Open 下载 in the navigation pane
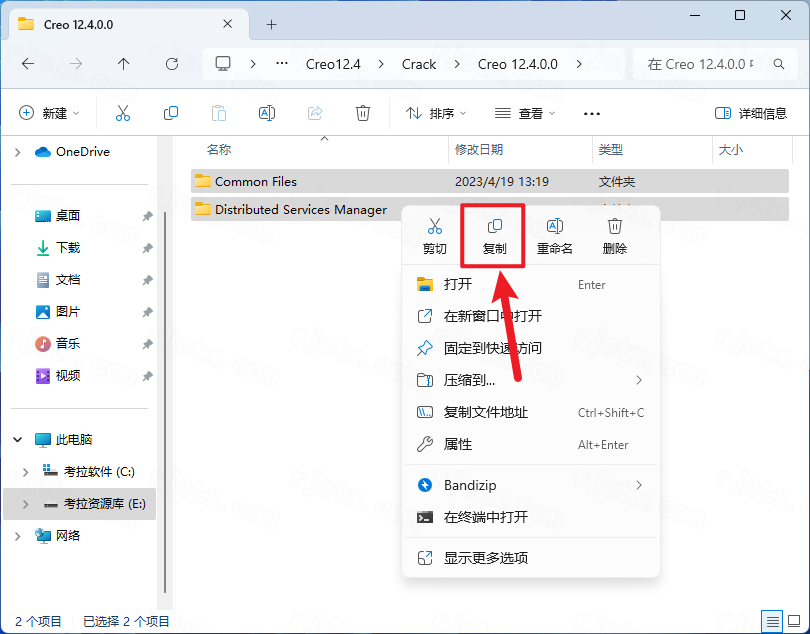 pos(67,248)
